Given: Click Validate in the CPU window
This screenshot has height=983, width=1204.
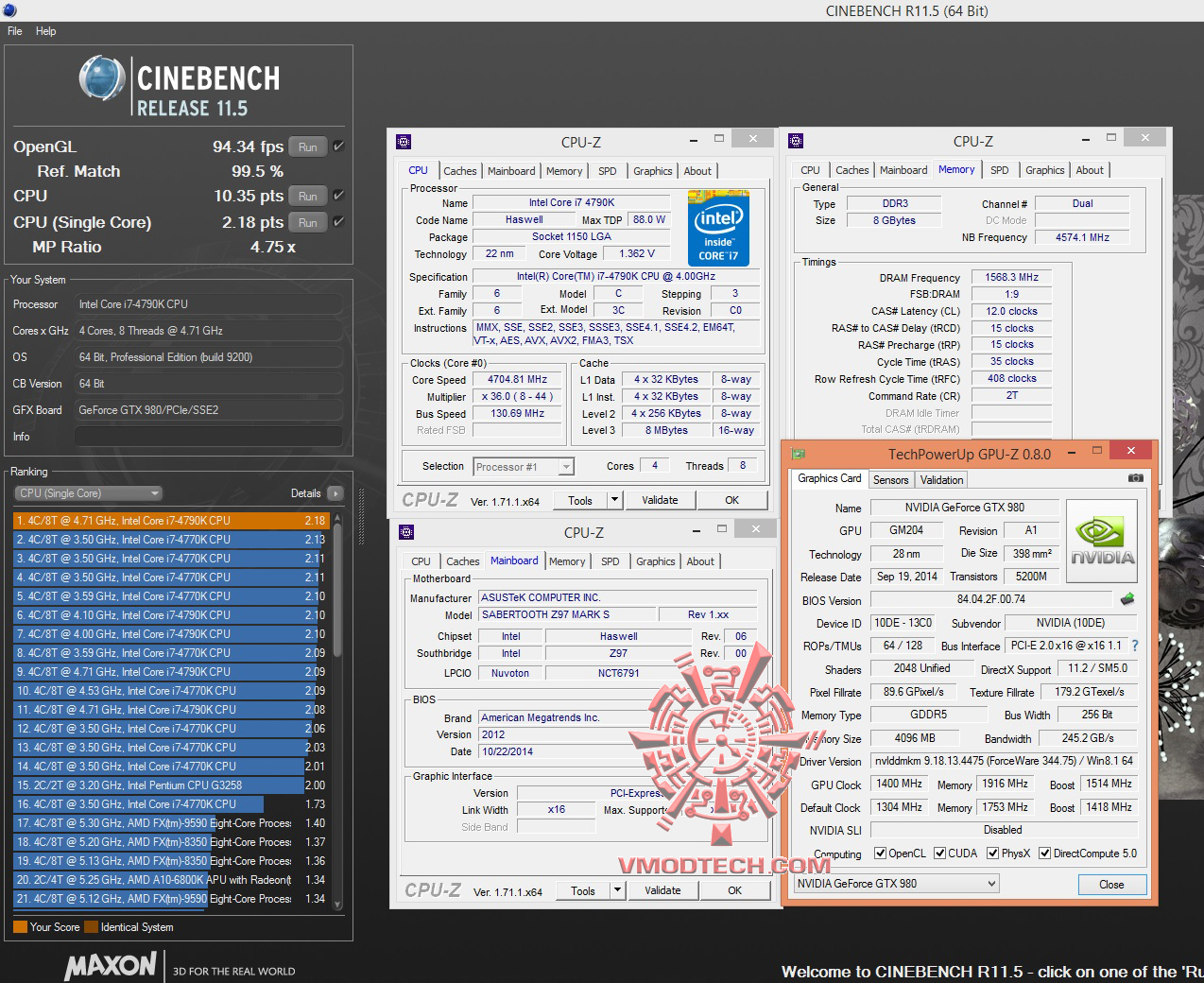Looking at the screenshot, I should point(660,500).
